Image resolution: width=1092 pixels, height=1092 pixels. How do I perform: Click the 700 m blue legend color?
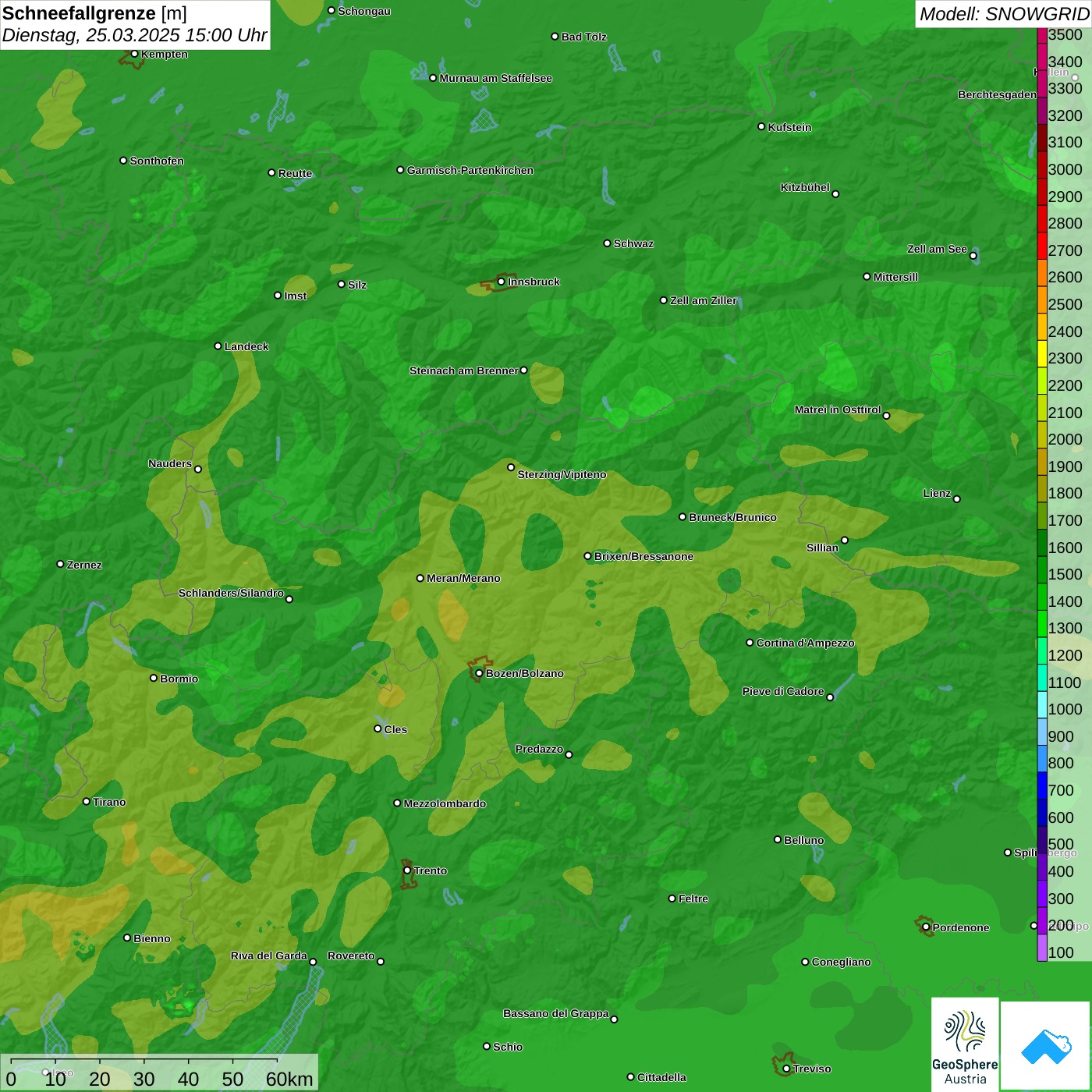[1042, 786]
